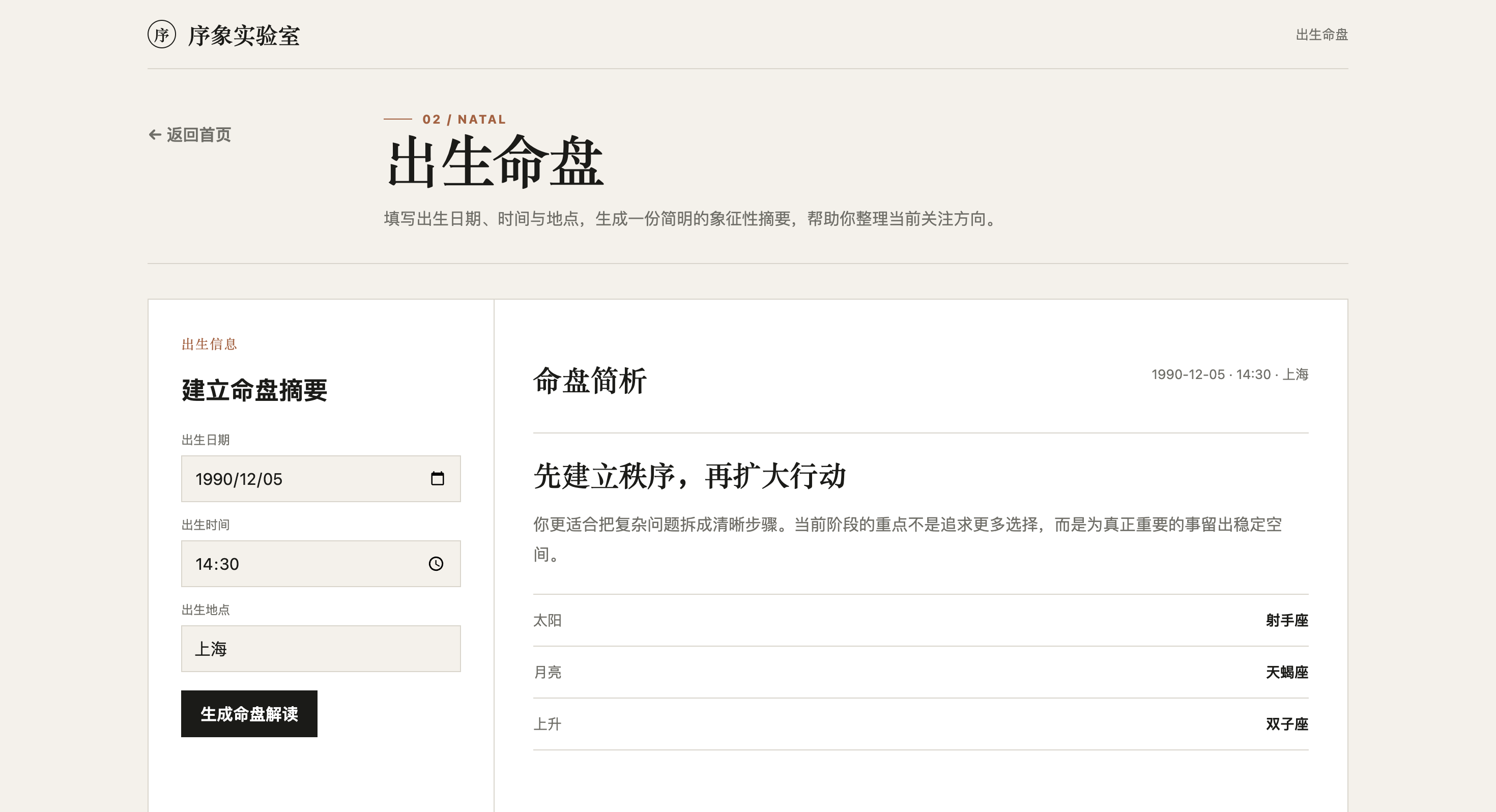Click the 出生日期 field label

[206, 440]
